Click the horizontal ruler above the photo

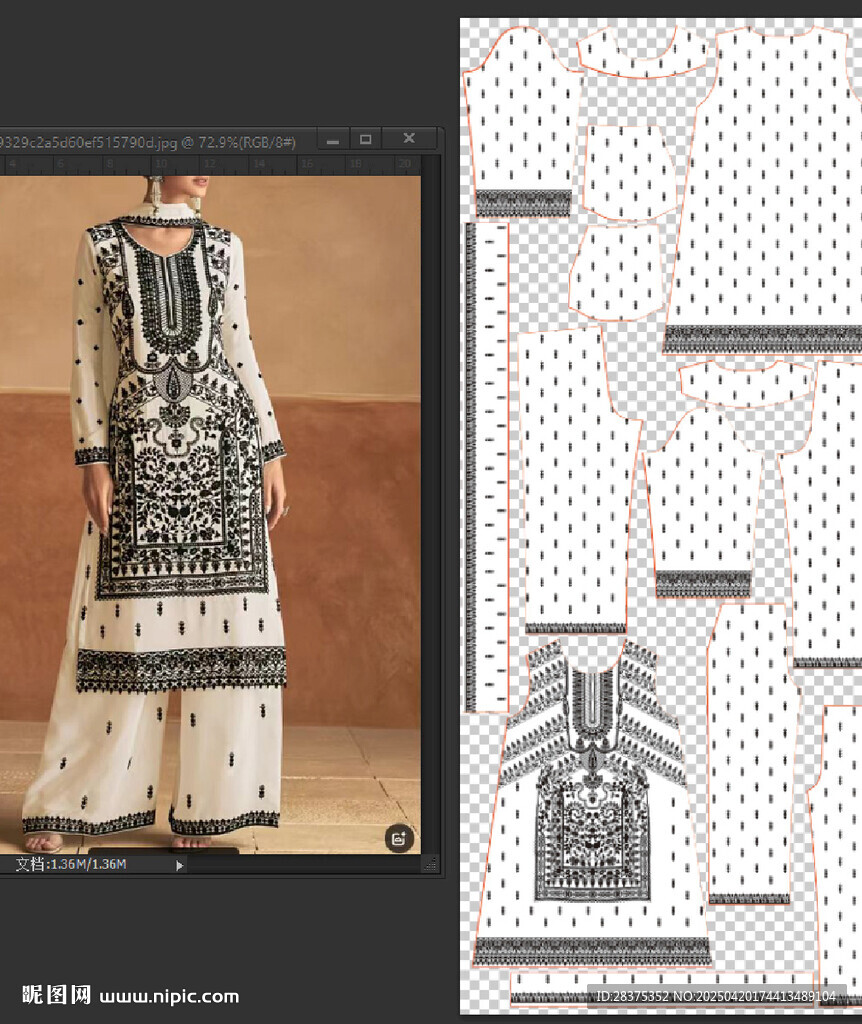tap(210, 165)
